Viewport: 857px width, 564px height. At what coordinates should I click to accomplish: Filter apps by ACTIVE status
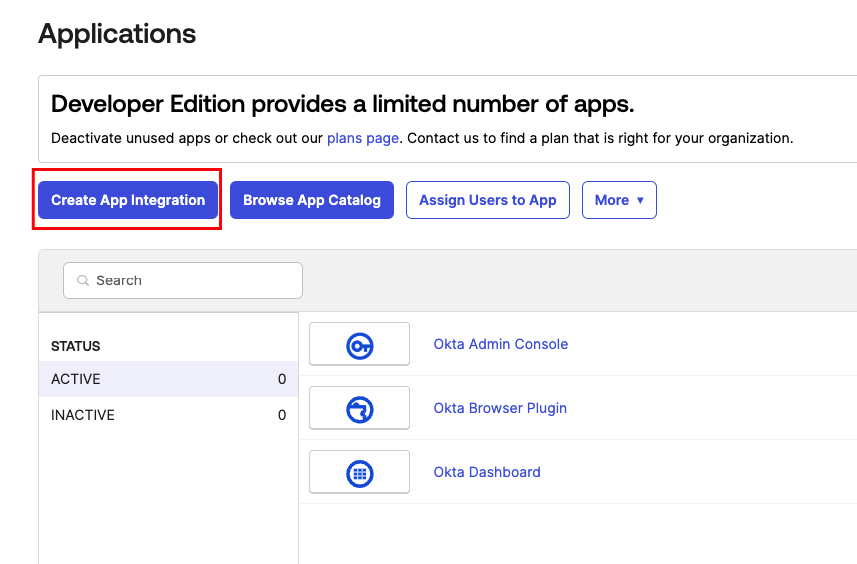pyautogui.click(x=168, y=379)
